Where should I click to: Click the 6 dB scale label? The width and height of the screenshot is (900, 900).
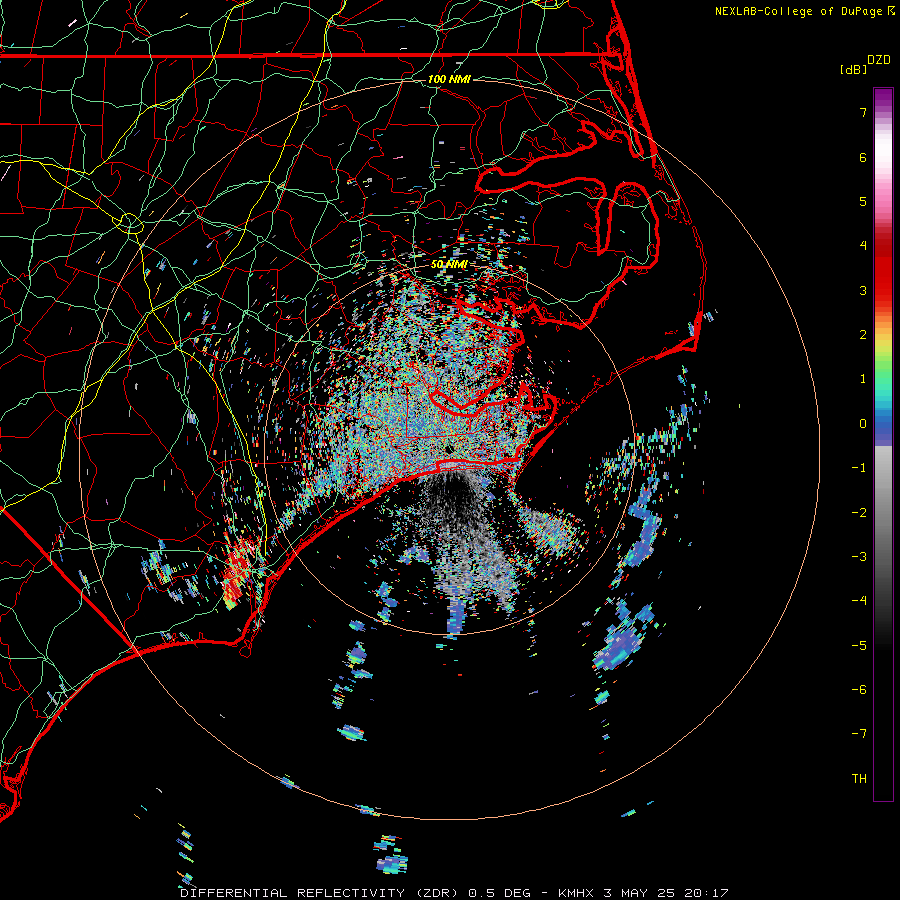(x=863, y=157)
